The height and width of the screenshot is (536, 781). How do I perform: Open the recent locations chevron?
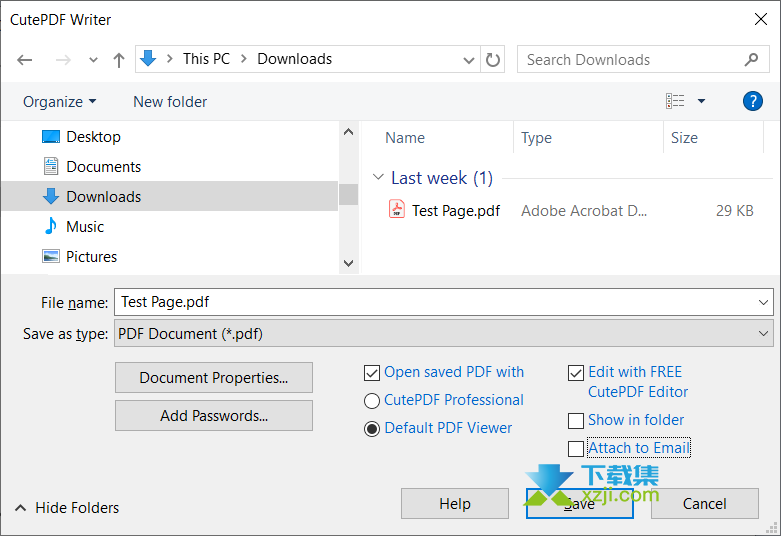[x=93, y=60]
